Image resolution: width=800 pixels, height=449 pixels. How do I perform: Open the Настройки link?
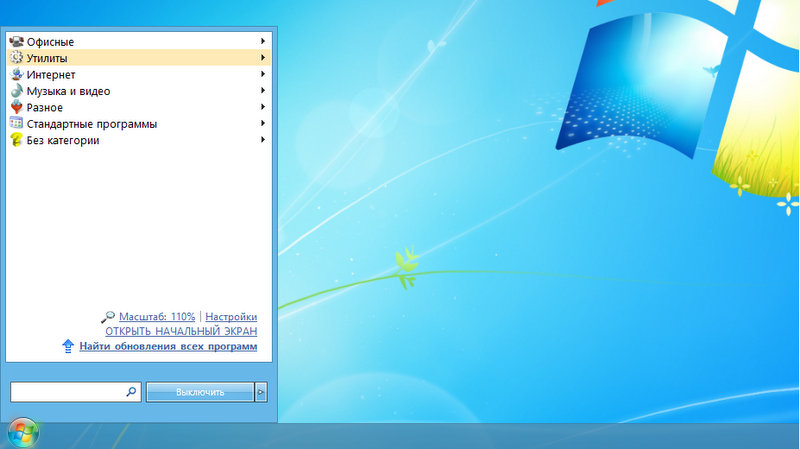click(231, 317)
